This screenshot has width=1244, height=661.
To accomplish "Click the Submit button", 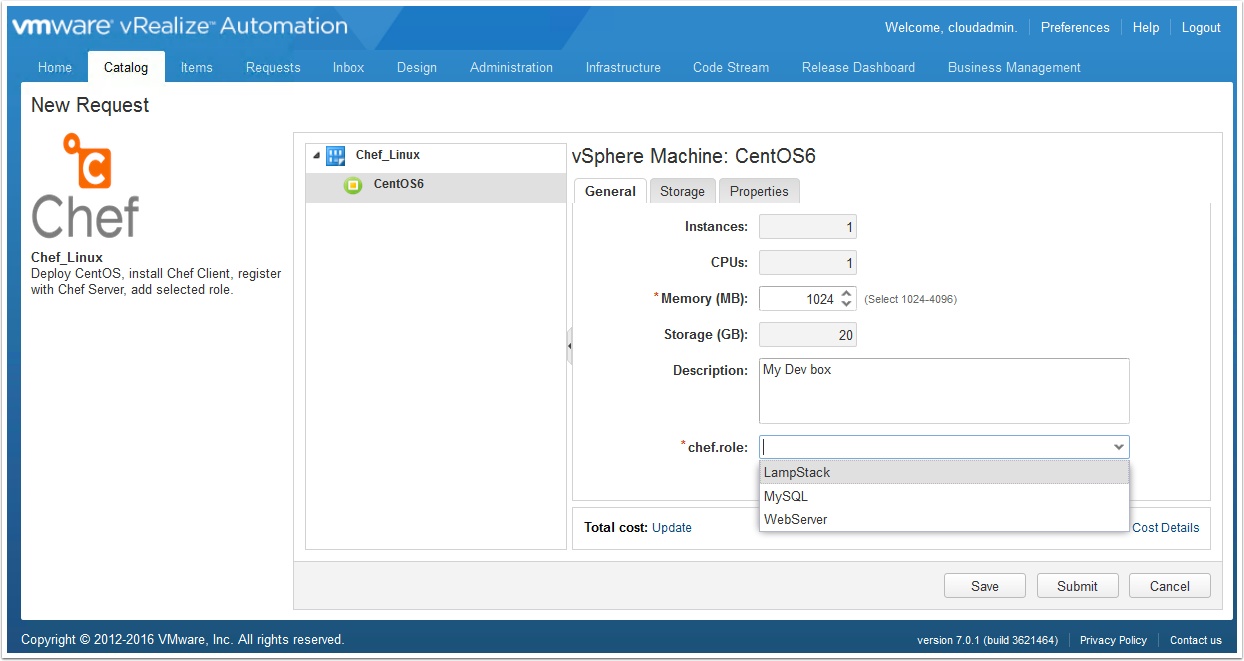I will (x=1077, y=586).
